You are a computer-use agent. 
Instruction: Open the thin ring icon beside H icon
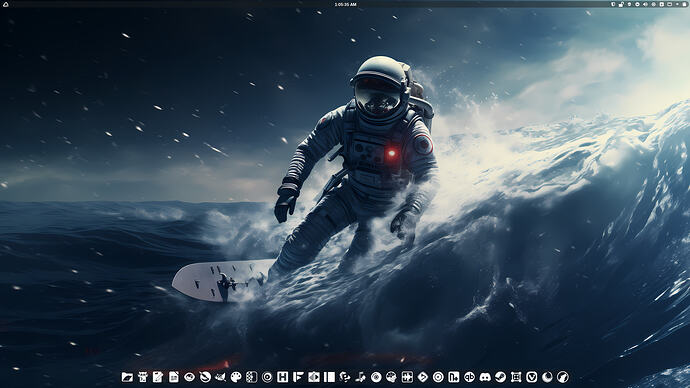point(267,377)
